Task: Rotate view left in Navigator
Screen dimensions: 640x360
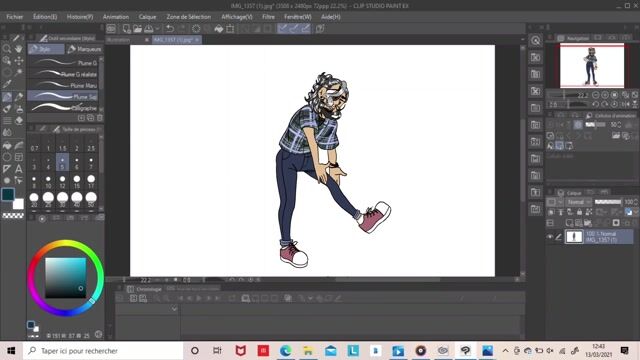Action: coord(596,104)
